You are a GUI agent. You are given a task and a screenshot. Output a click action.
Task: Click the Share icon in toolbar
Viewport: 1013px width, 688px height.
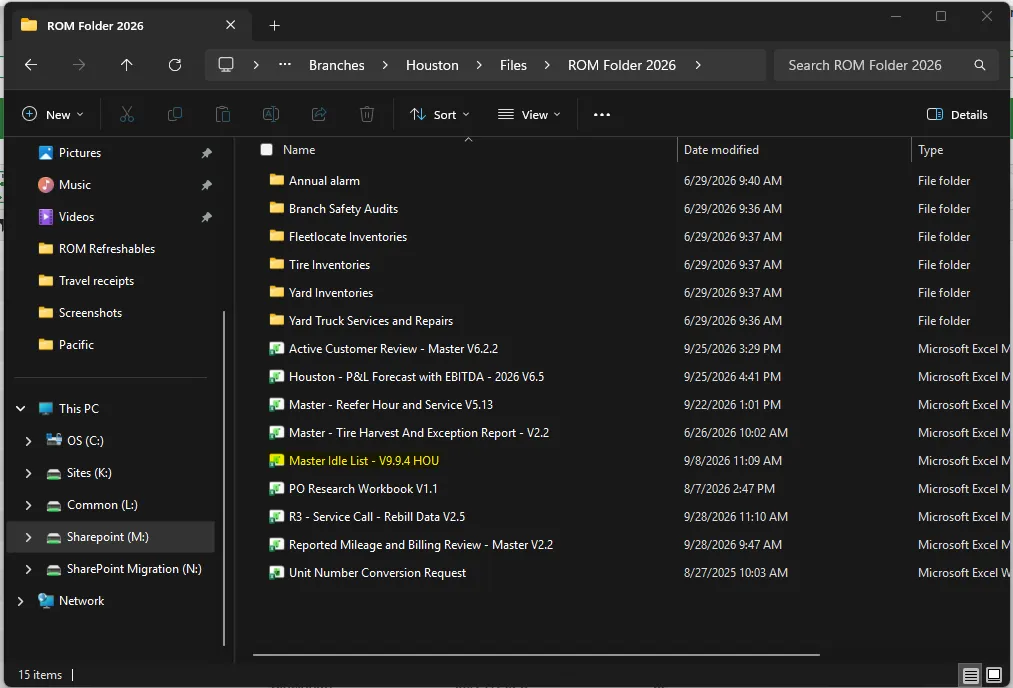tap(319, 114)
